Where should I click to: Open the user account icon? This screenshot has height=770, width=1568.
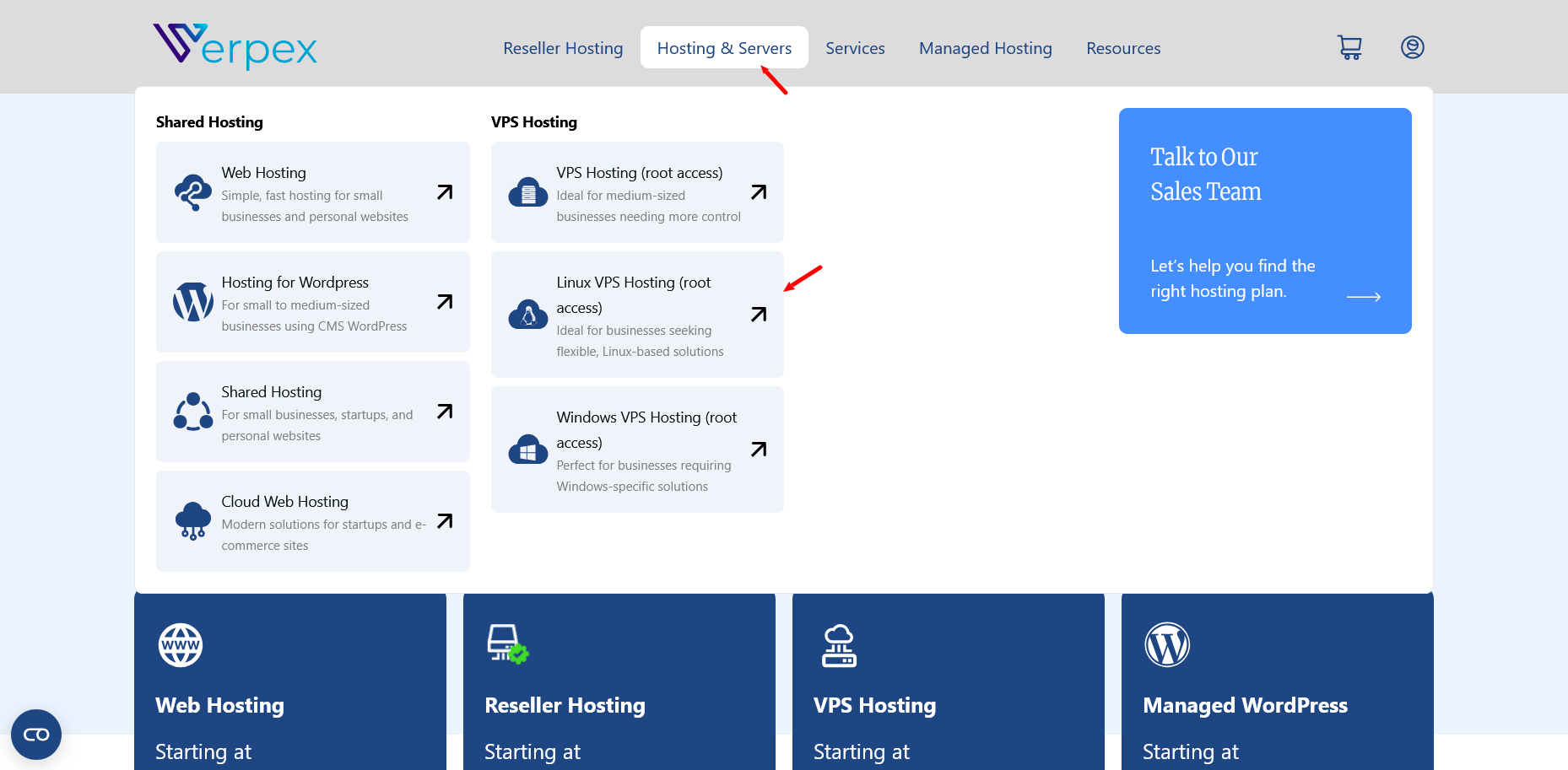point(1413,47)
